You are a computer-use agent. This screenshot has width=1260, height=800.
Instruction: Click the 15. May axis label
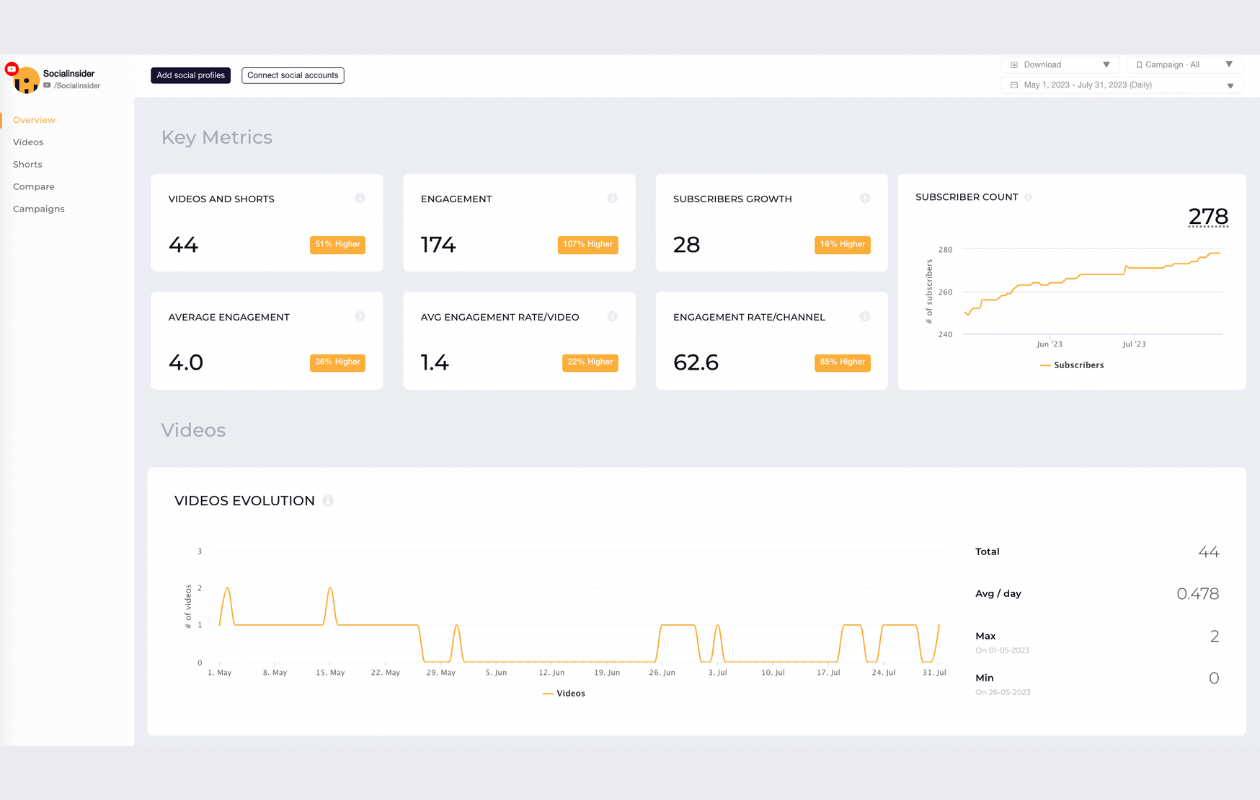[331, 673]
